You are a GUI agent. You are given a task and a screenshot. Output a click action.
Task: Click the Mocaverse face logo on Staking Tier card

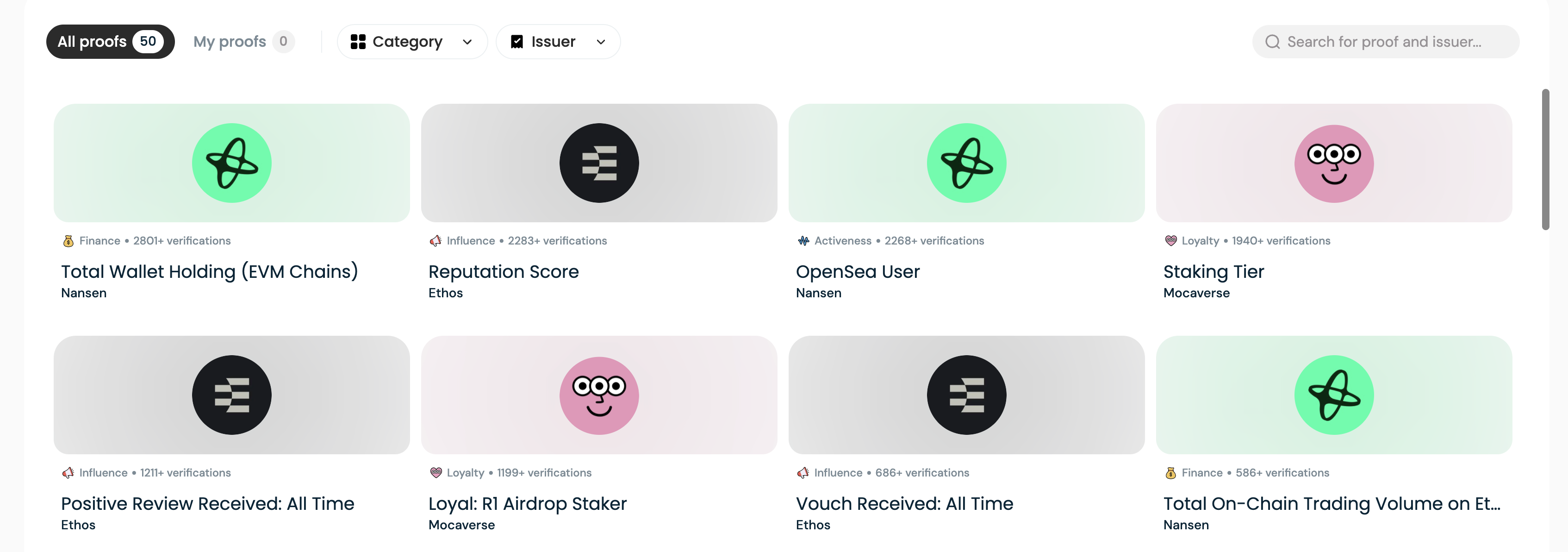[x=1334, y=163]
